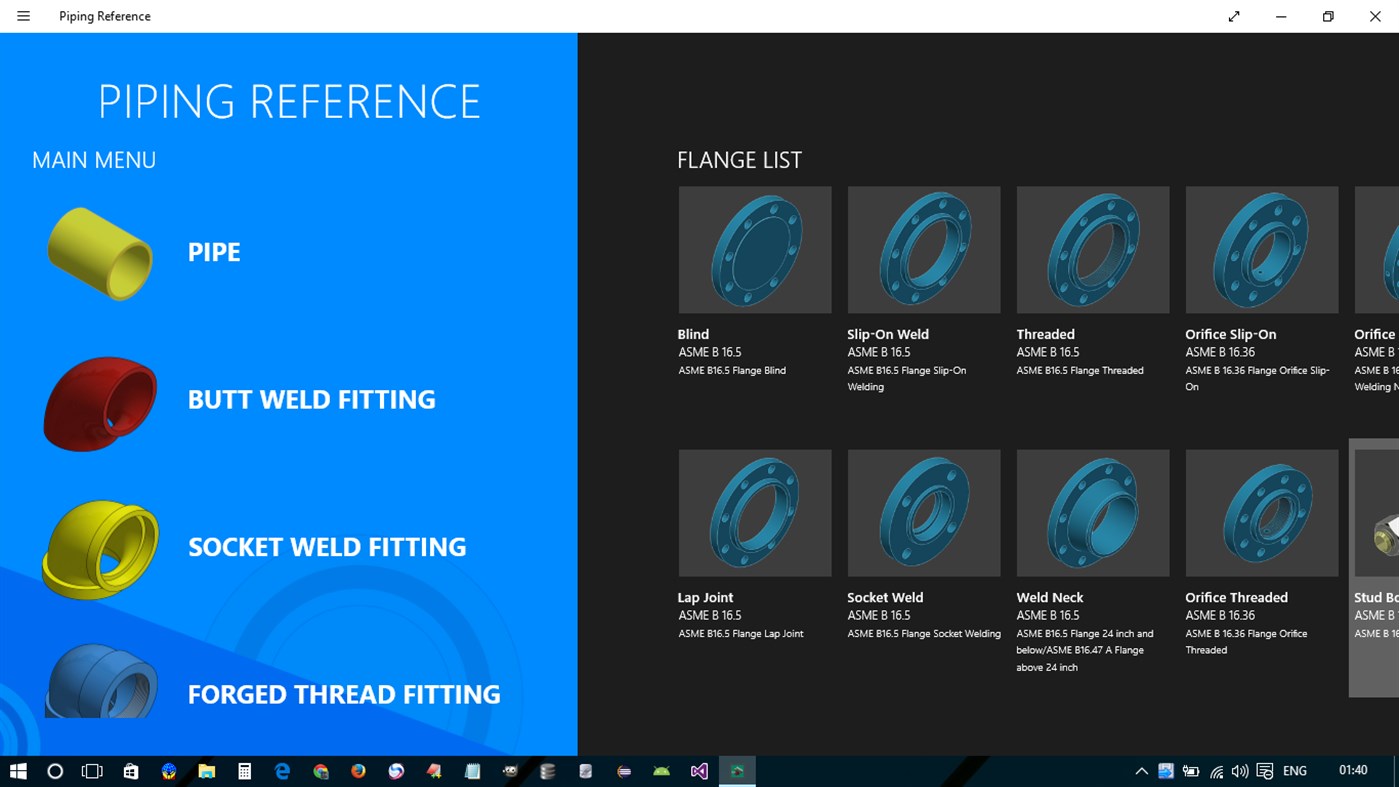
Task: Toggle the speaker volume icon in system tray
Action: [x=1239, y=770]
